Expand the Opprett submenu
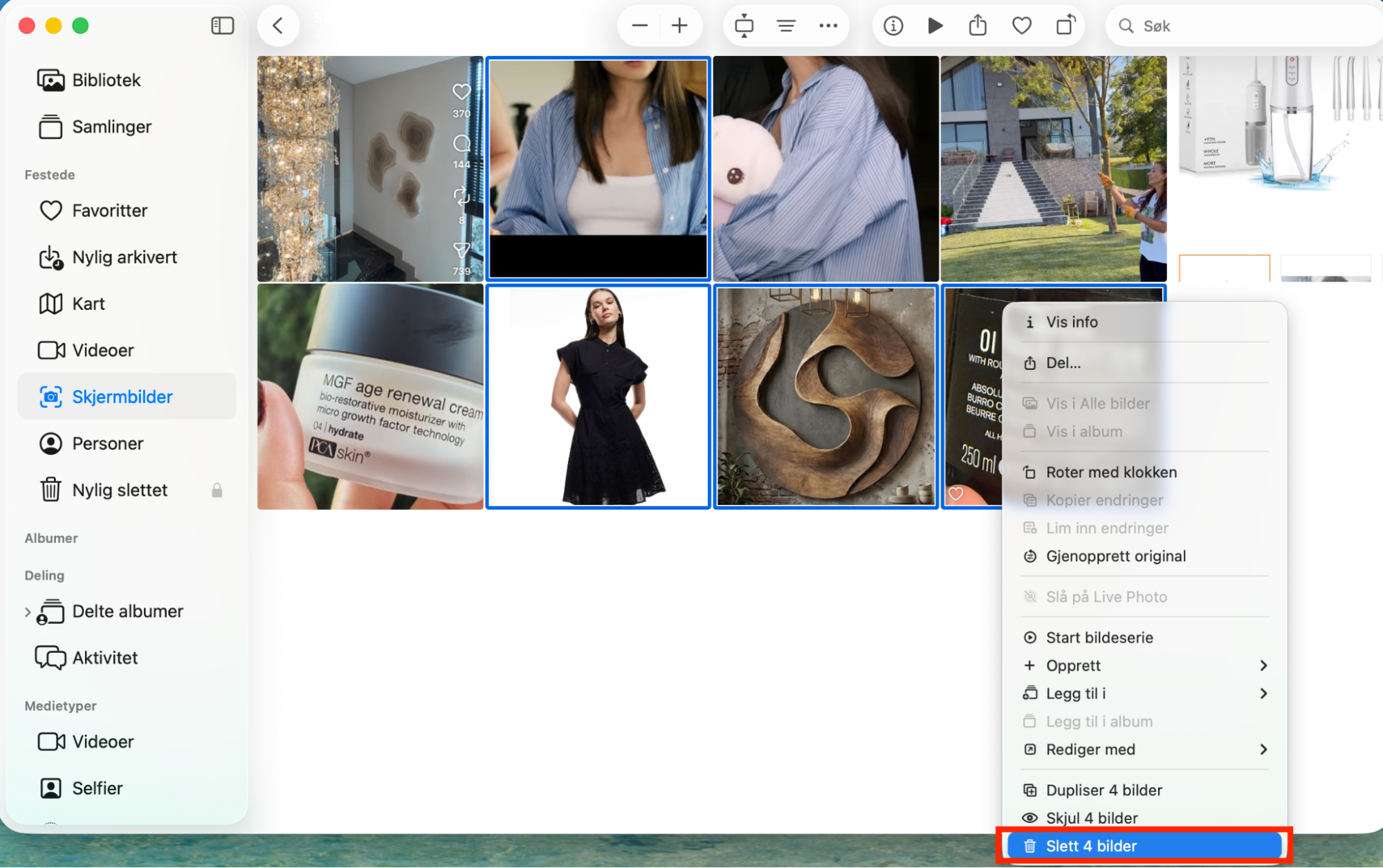1383x868 pixels. (x=1144, y=666)
